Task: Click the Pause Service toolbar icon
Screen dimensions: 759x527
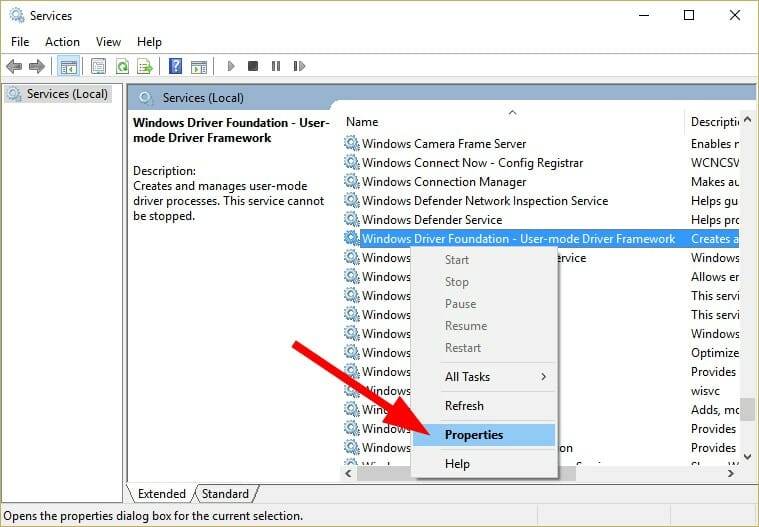Action: (276, 66)
